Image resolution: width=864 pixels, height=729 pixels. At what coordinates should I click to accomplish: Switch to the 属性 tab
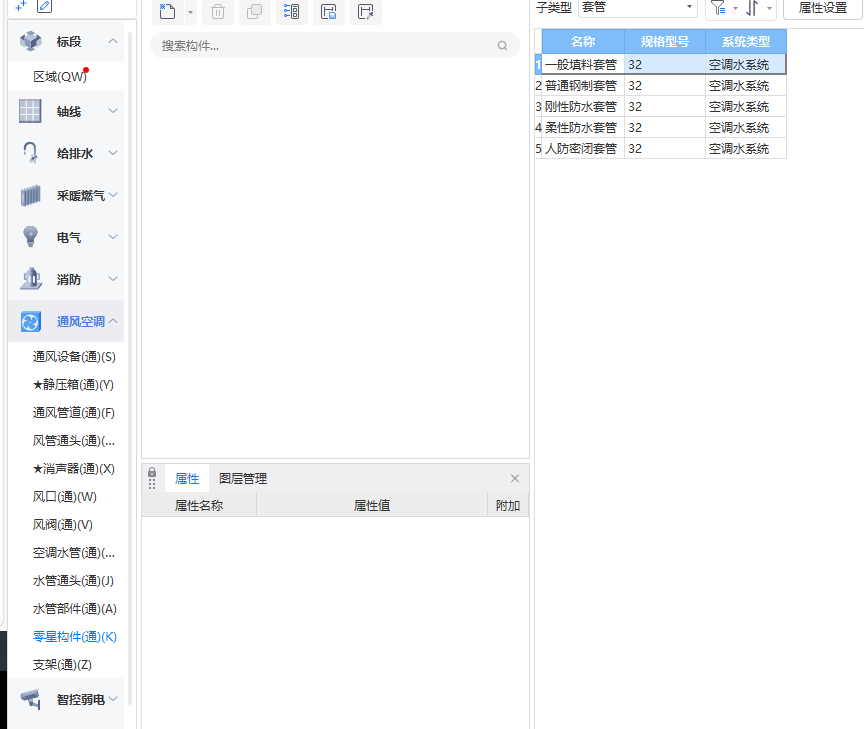187,479
